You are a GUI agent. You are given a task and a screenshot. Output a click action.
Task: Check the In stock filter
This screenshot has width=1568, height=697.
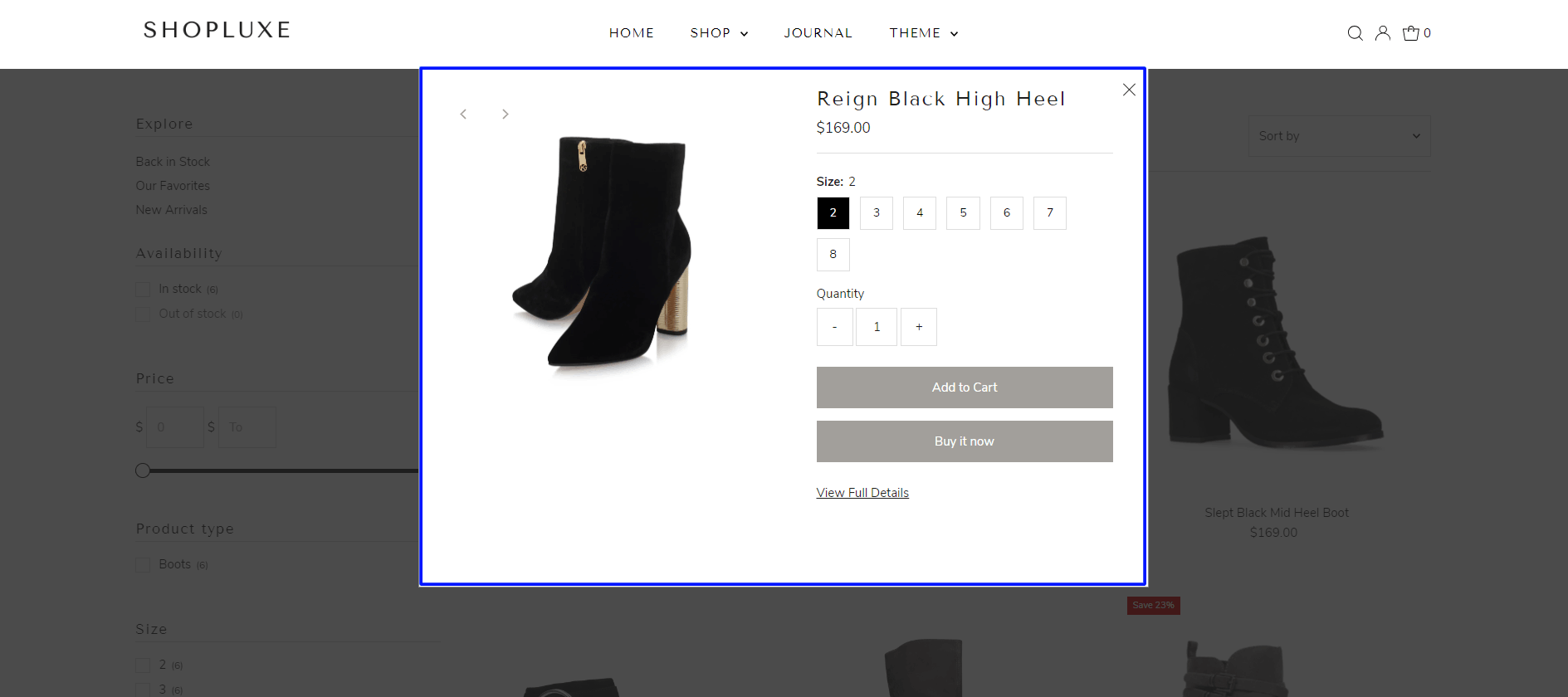tap(143, 289)
